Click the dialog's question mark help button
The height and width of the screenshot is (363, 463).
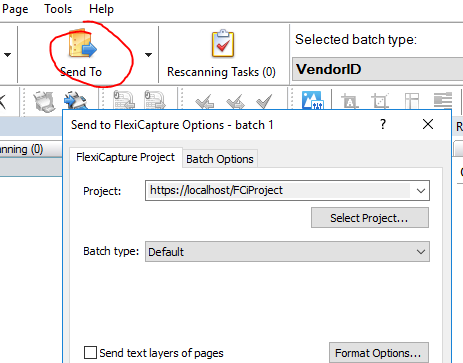383,124
